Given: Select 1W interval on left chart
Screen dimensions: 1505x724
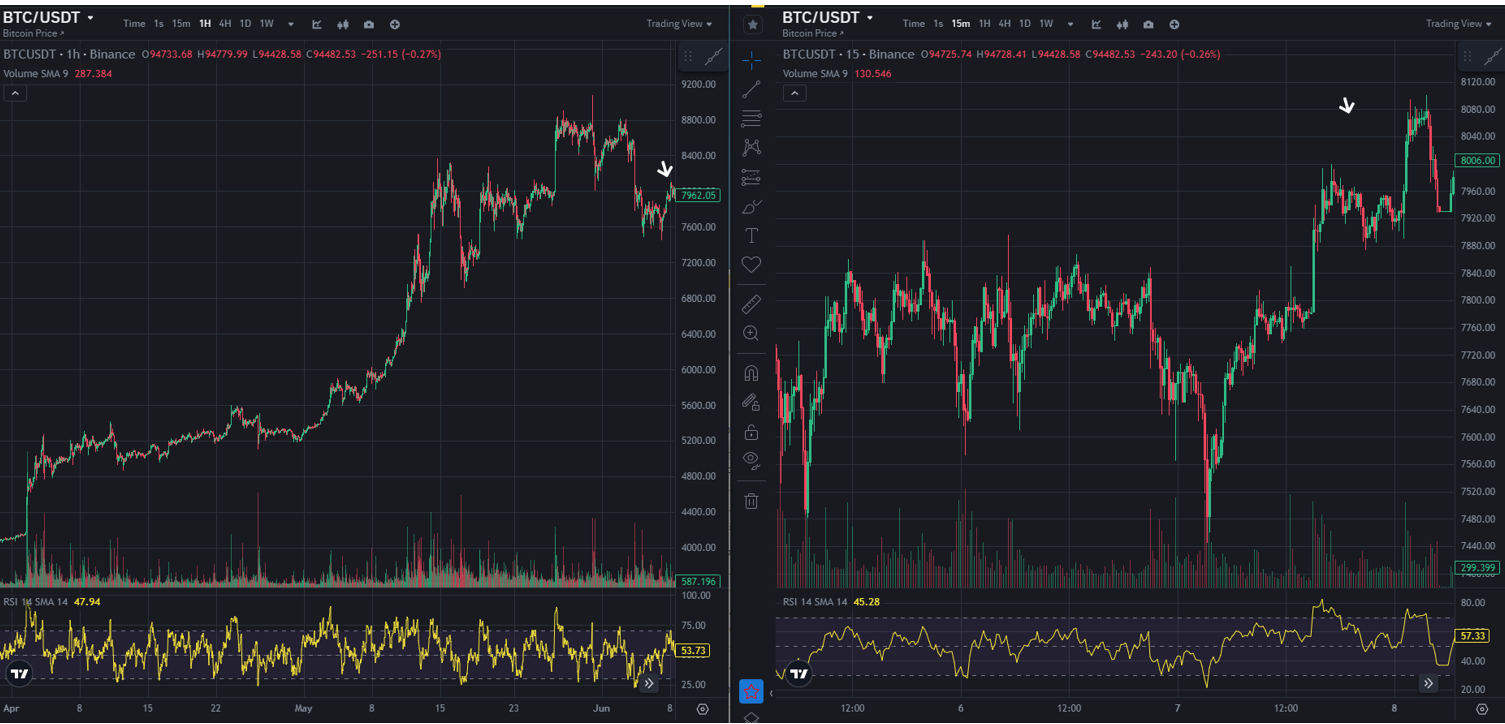Looking at the screenshot, I should tap(266, 24).
